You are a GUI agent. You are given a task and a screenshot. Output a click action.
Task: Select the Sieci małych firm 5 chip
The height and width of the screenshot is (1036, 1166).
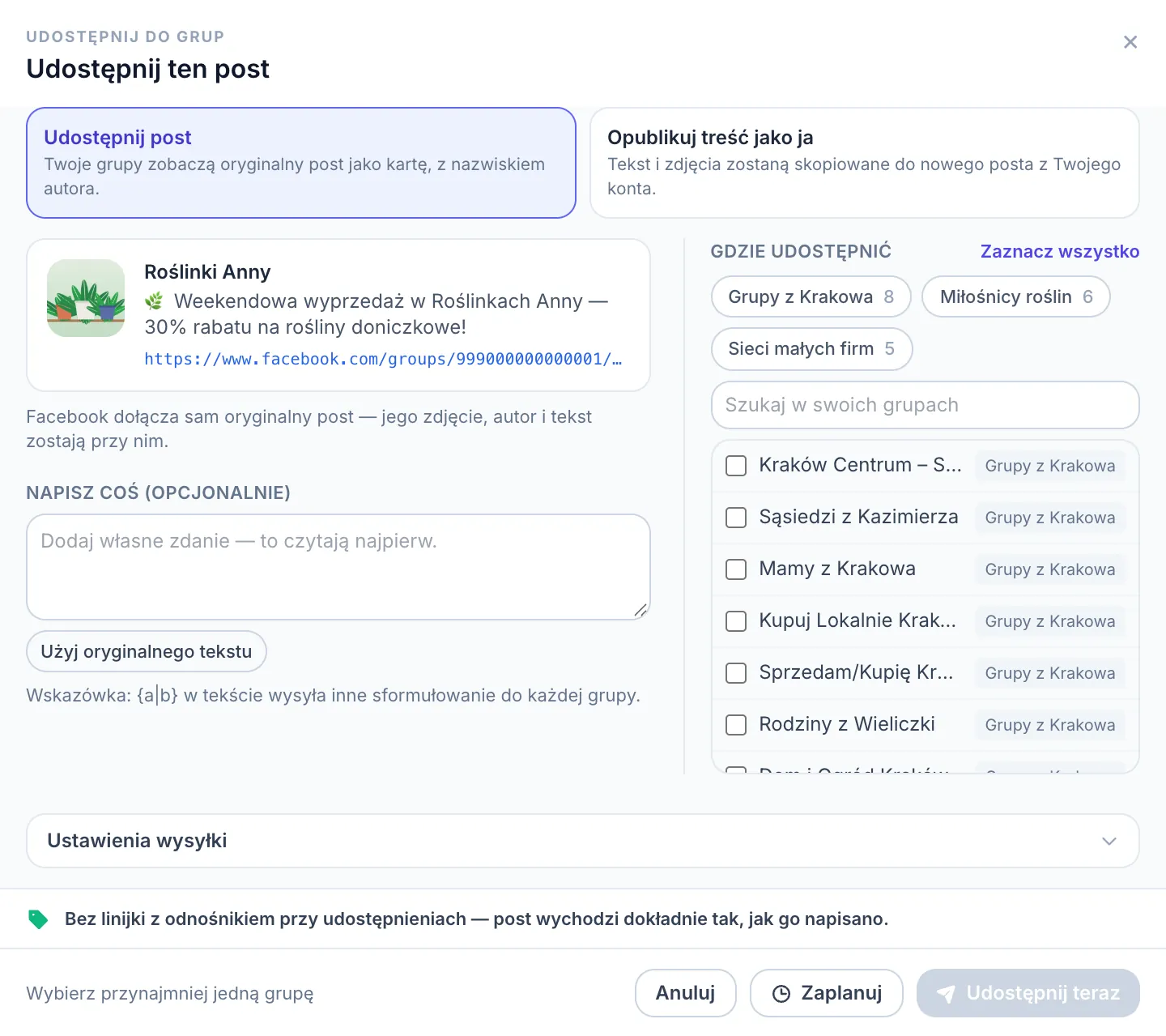point(812,348)
